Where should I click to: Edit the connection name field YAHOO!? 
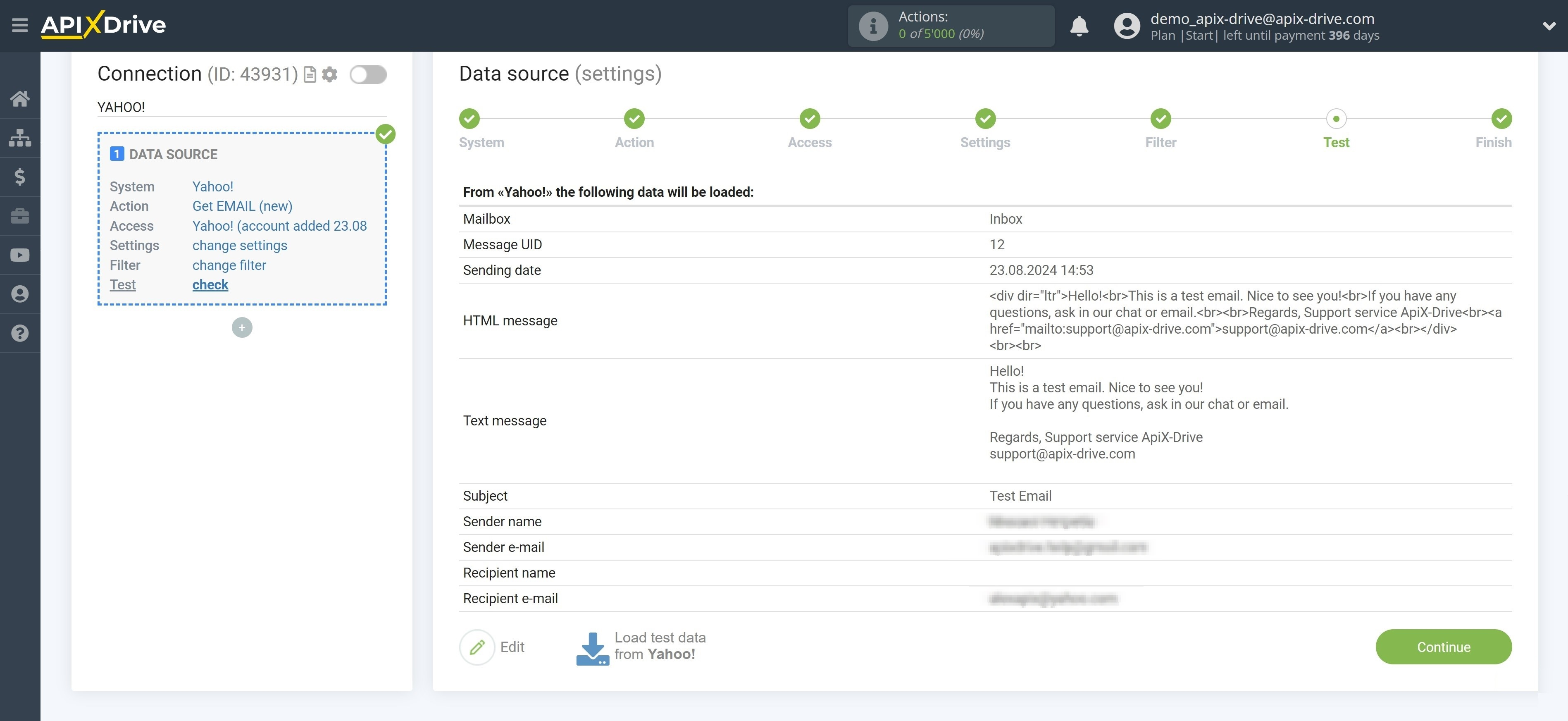tap(242, 107)
